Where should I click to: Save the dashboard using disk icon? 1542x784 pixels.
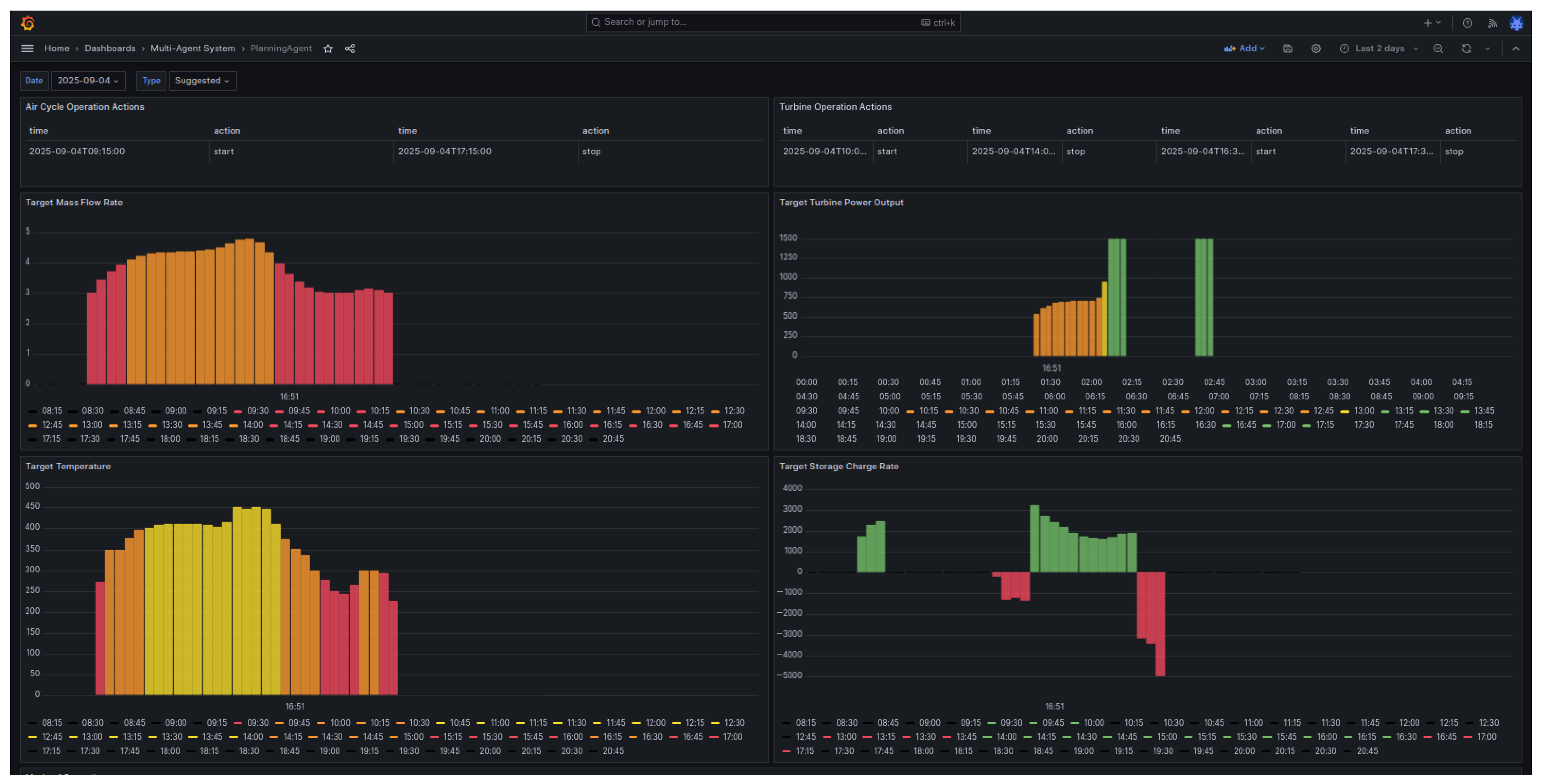point(1288,48)
